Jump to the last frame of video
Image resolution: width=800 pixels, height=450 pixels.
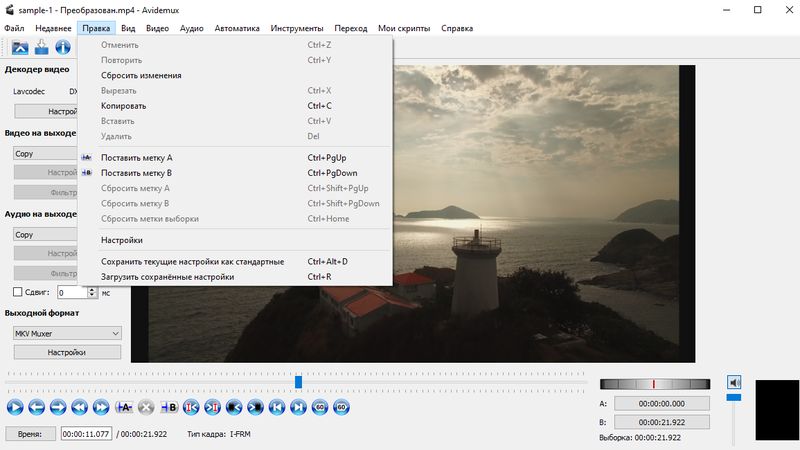tap(299, 407)
